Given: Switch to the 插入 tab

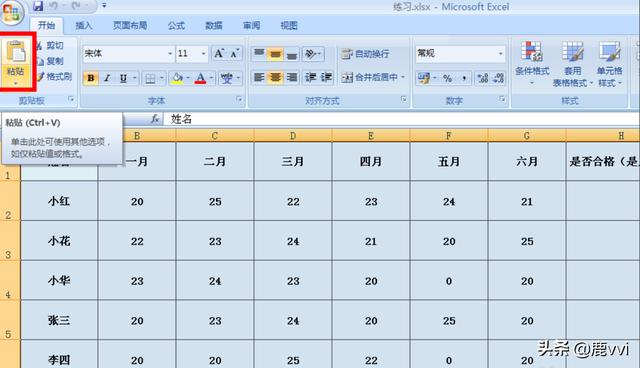Looking at the screenshot, I should click(84, 25).
